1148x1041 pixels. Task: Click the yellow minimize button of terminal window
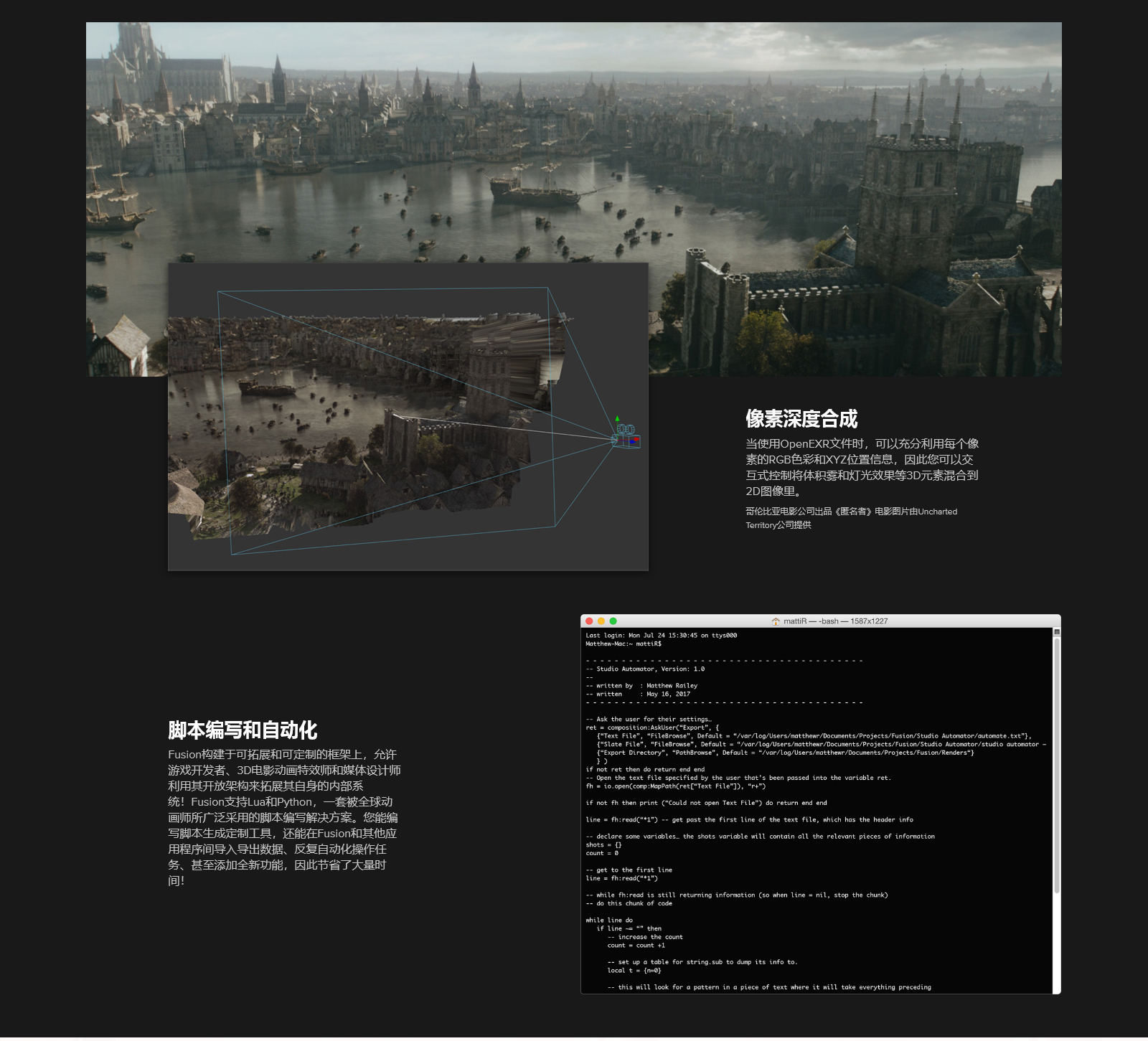601,621
